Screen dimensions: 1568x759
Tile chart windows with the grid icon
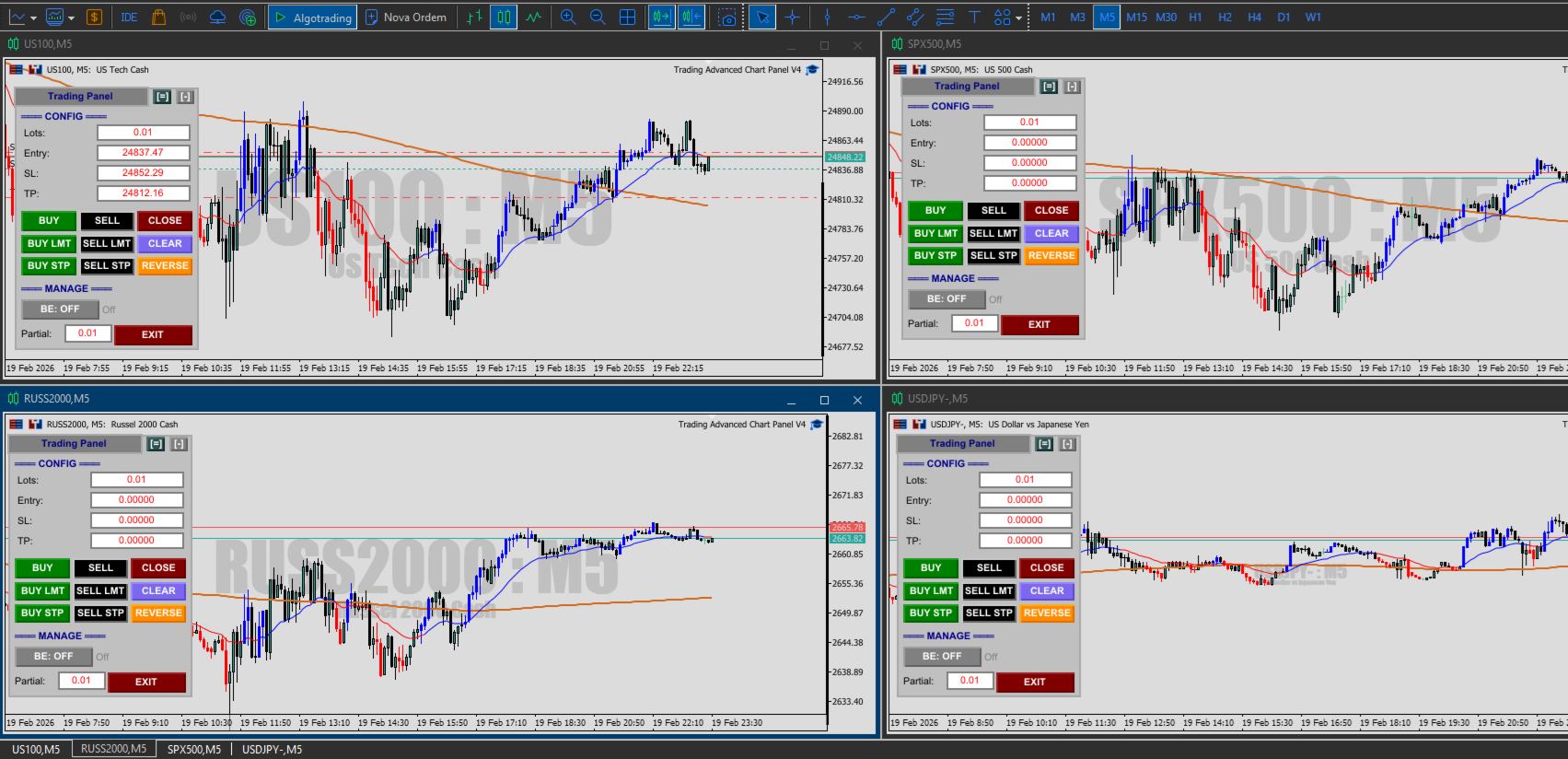pyautogui.click(x=627, y=18)
